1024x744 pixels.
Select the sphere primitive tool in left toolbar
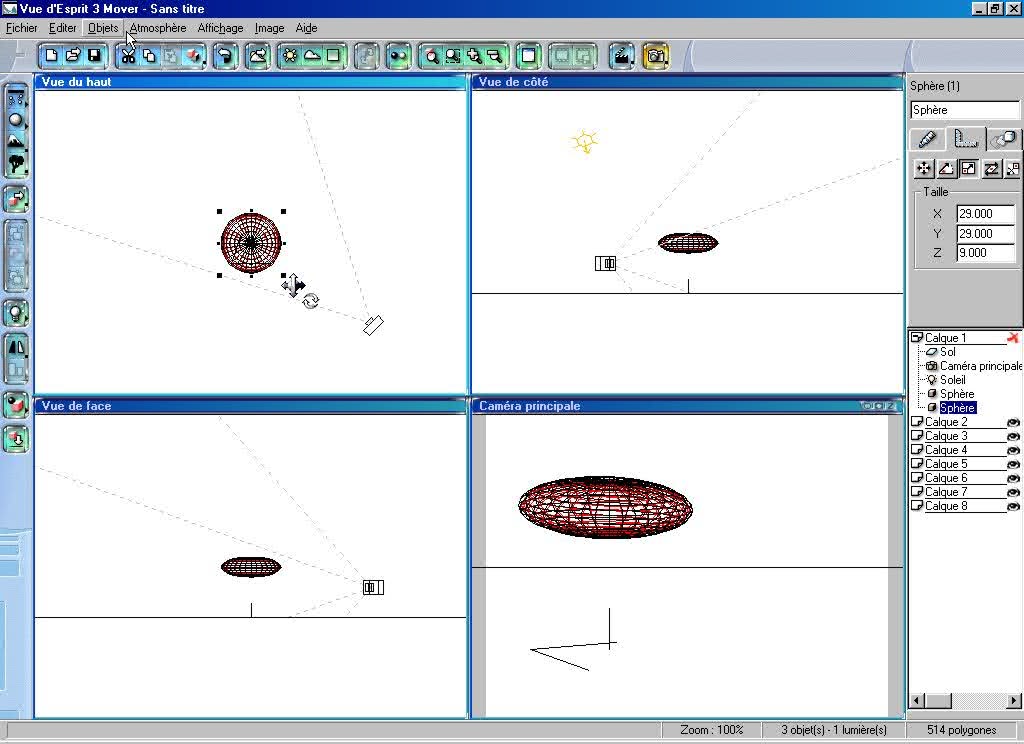point(16,120)
